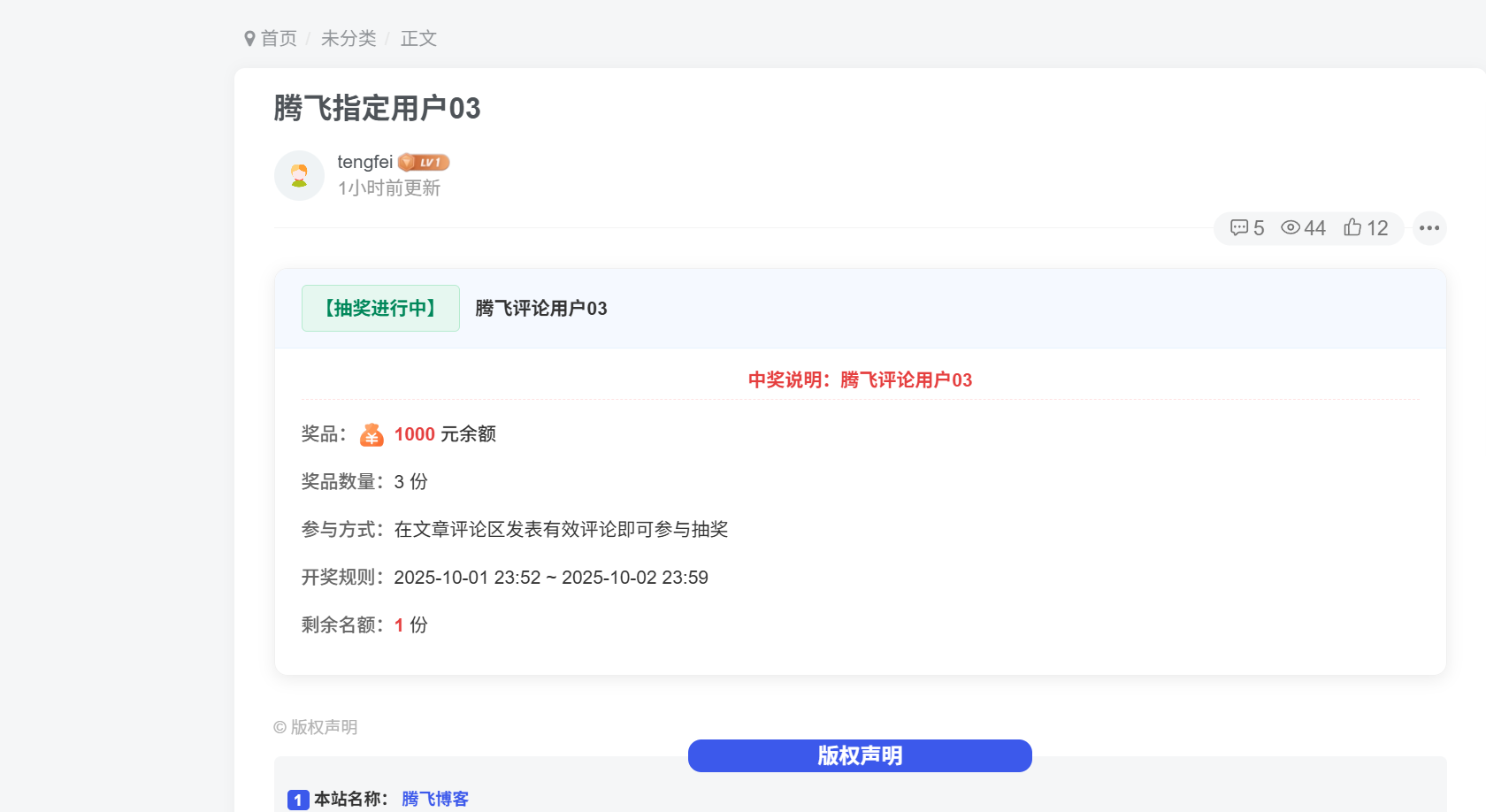Open the ellipsis more-actions menu
This screenshot has width=1486, height=812.
pos(1429,228)
